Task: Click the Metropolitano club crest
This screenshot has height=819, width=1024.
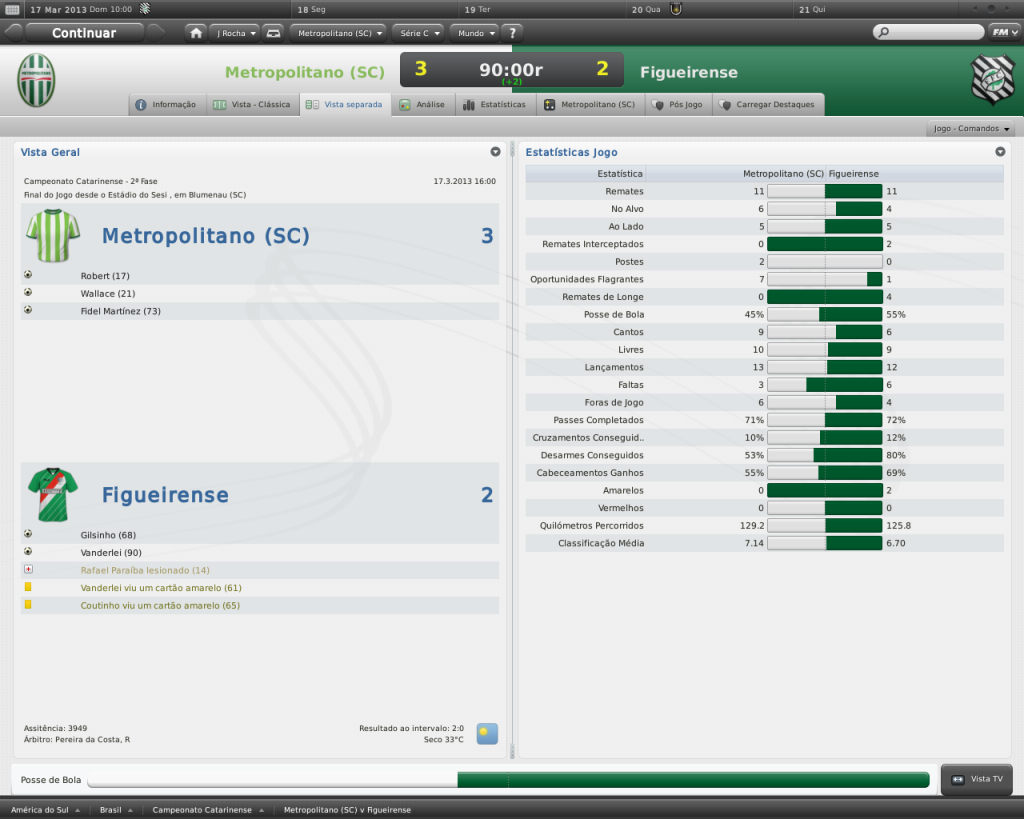Action: pyautogui.click(x=36, y=81)
